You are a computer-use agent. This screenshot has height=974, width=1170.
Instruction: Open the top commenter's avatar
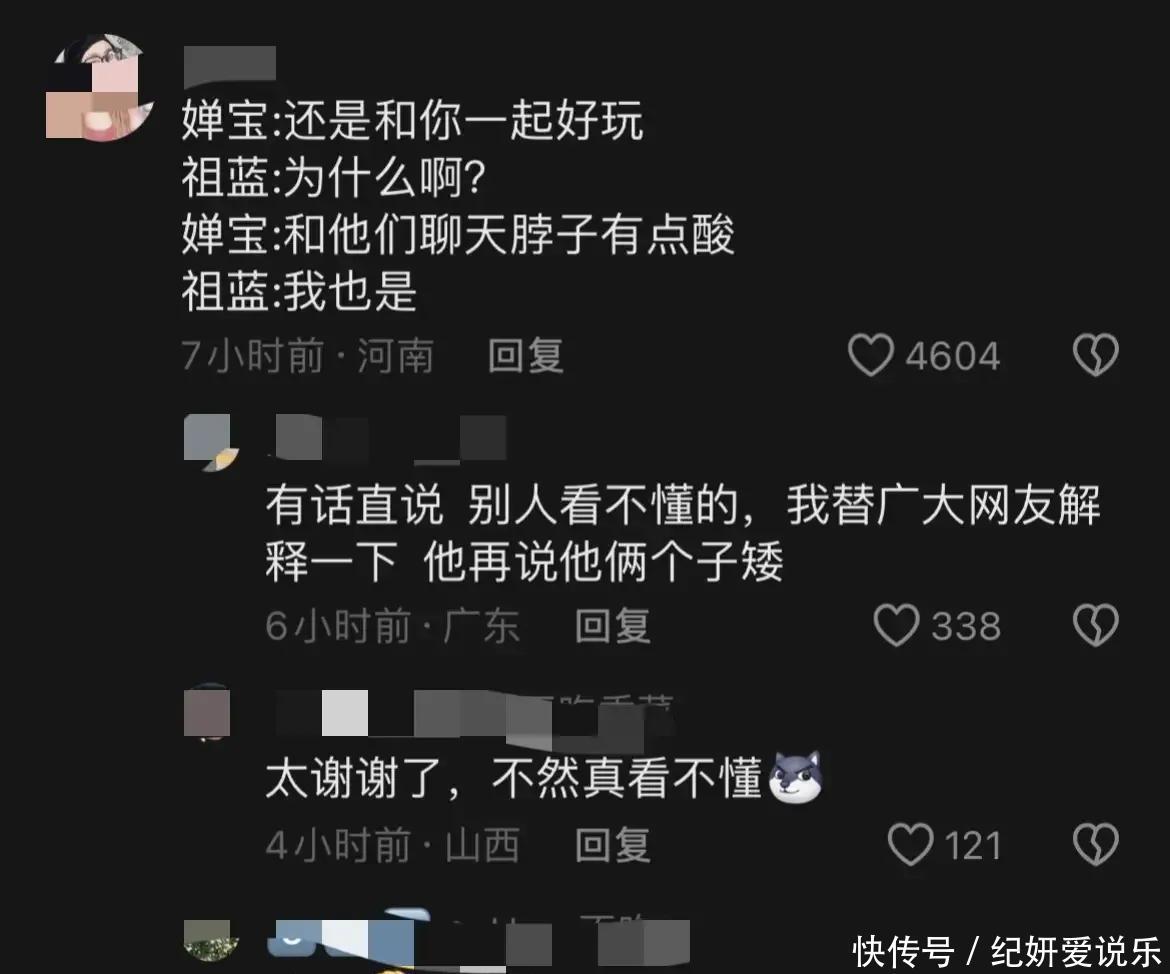[x=100, y=87]
